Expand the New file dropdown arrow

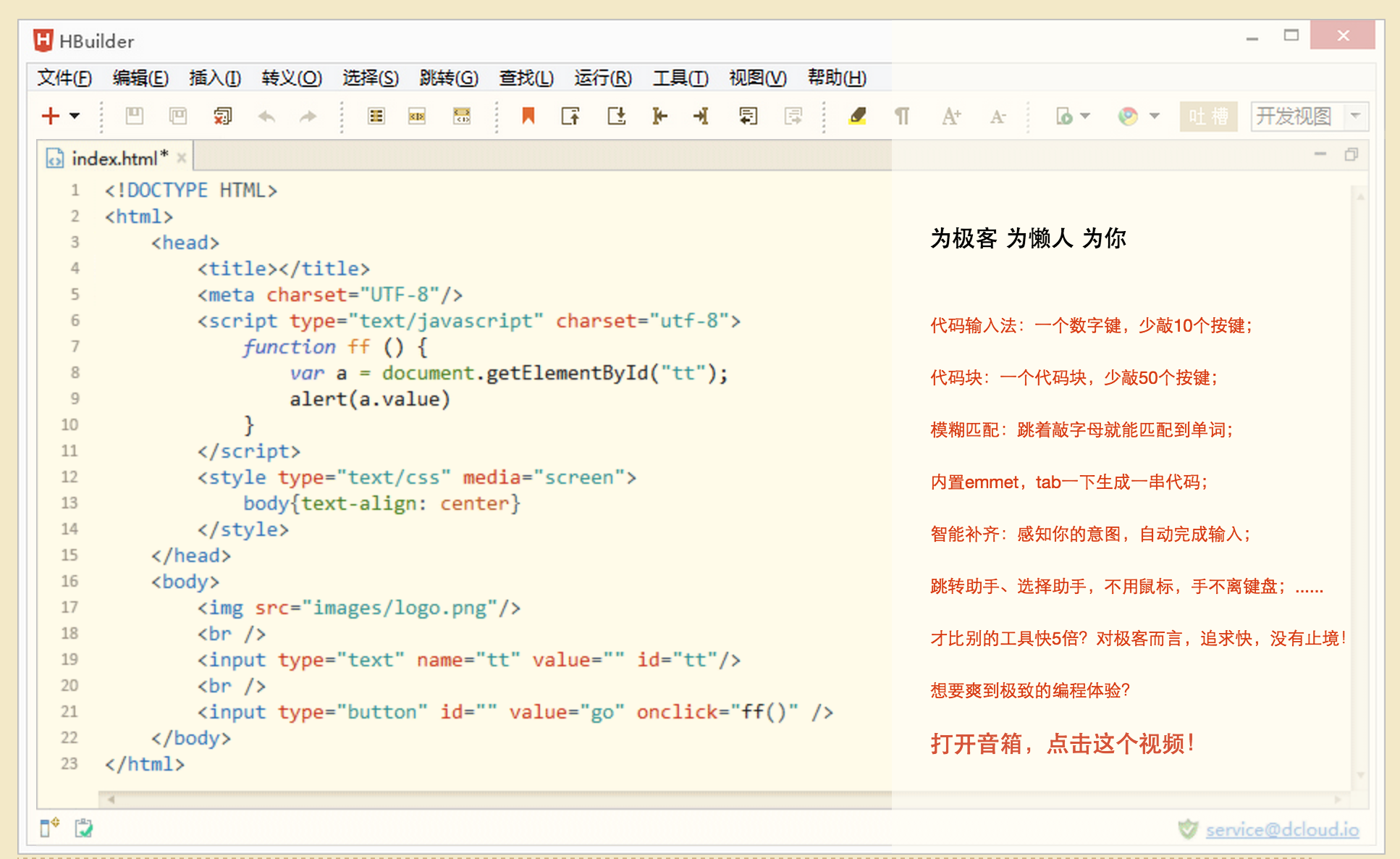(75, 116)
